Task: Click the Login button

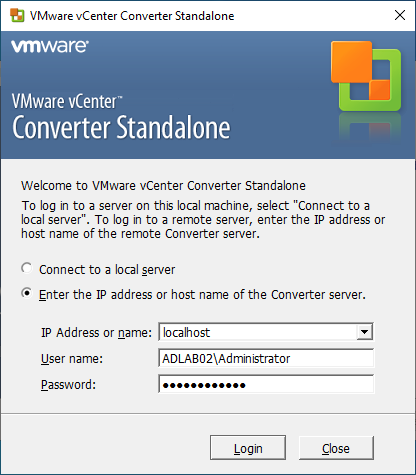Action: (248, 448)
